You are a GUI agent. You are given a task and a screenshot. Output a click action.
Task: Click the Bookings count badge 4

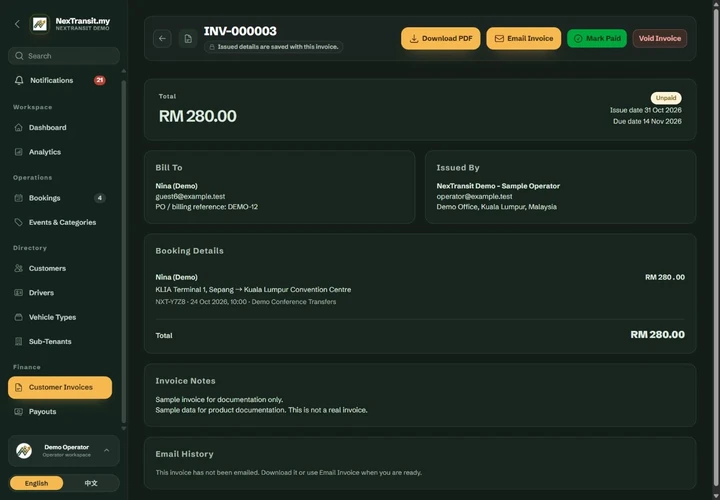[100, 198]
